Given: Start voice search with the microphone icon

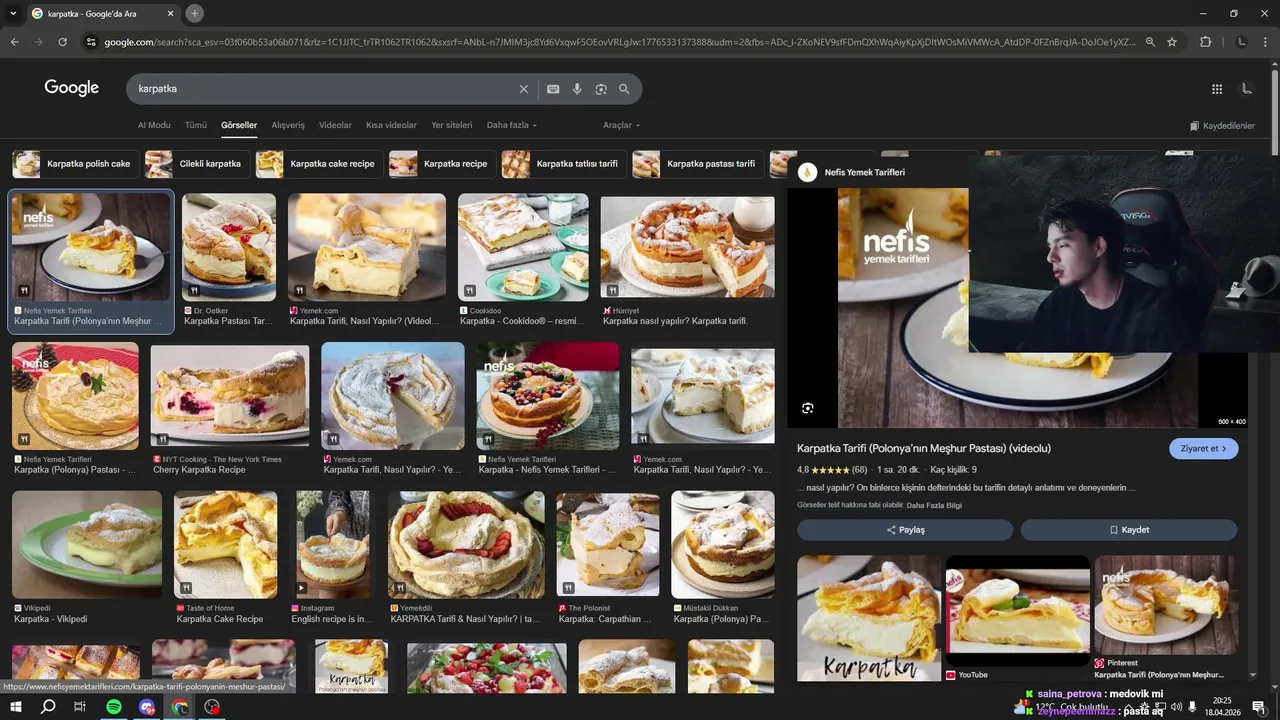Looking at the screenshot, I should pos(577,89).
